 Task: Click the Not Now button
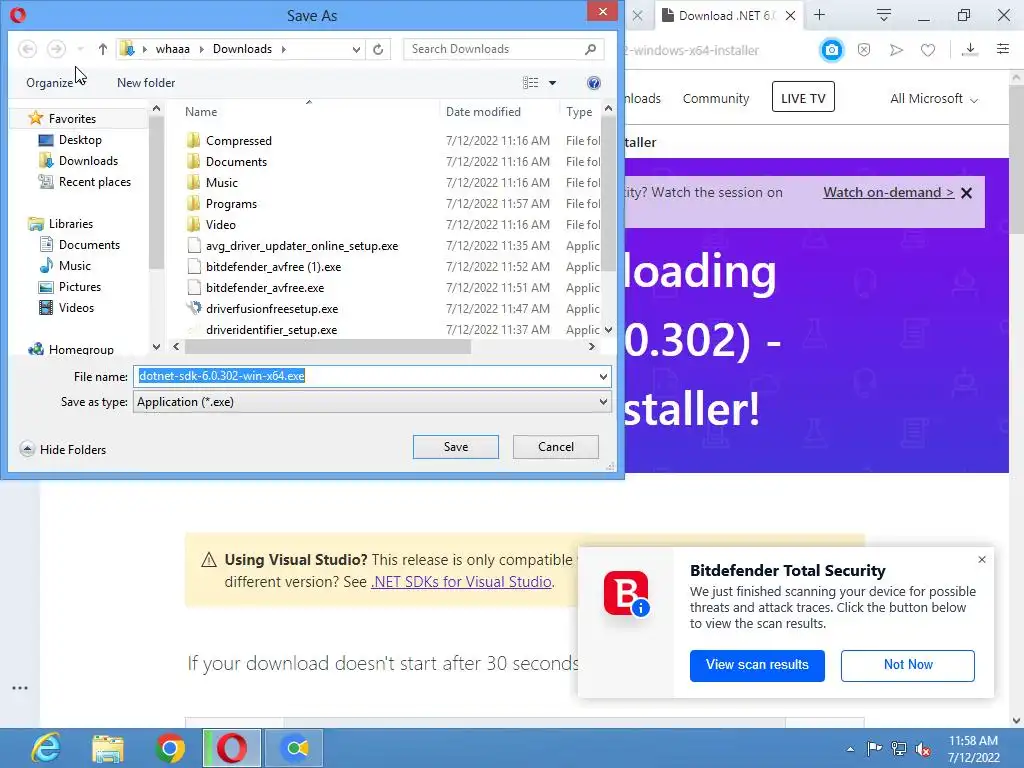[908, 665]
